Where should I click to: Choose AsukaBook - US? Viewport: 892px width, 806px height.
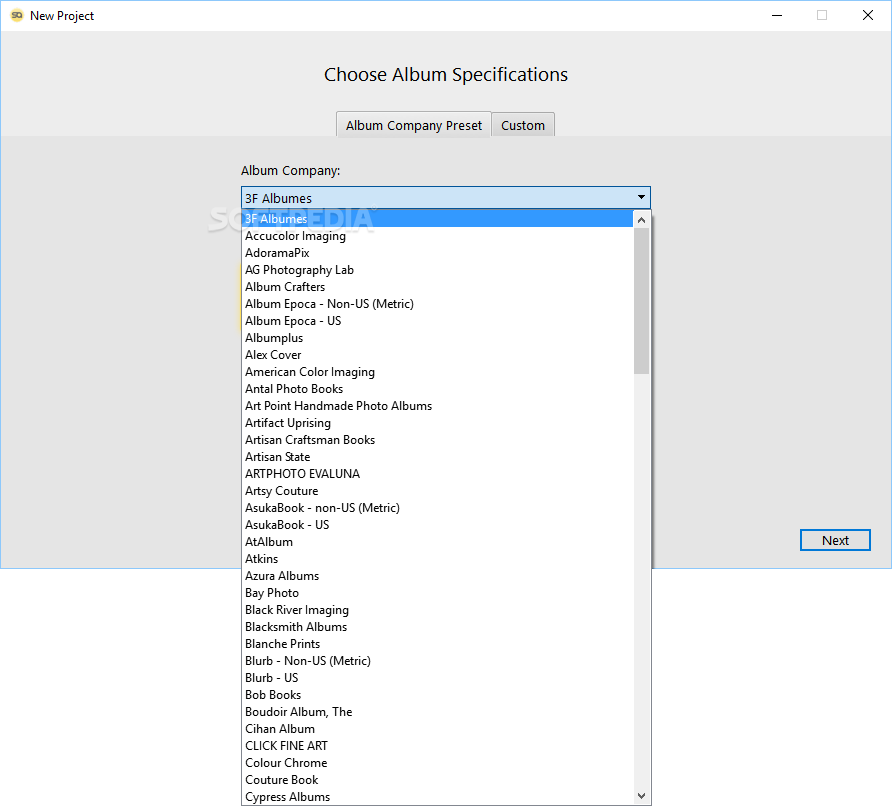[x=437, y=525]
